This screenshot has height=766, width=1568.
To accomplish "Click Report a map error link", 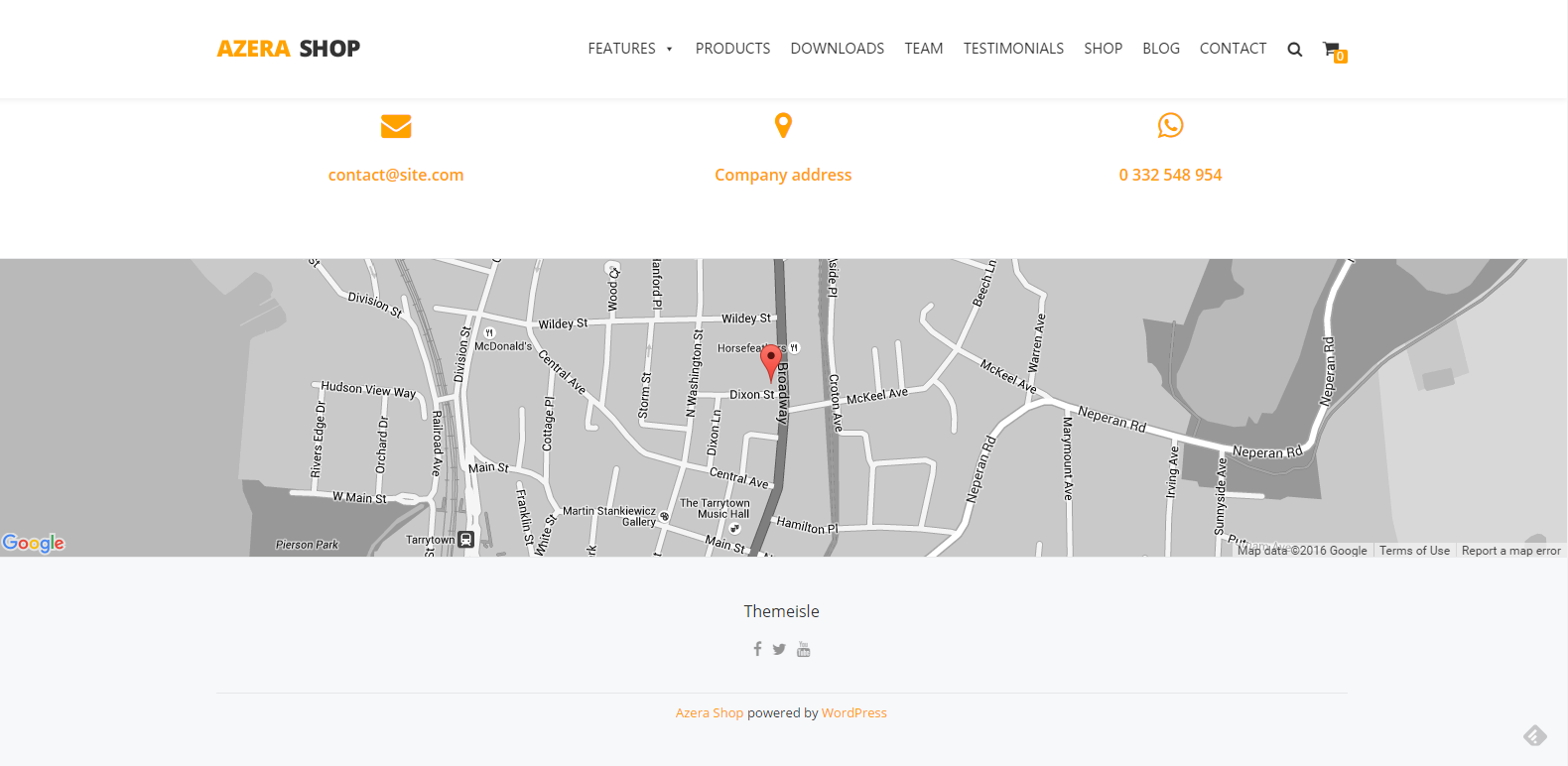I will 1510,551.
